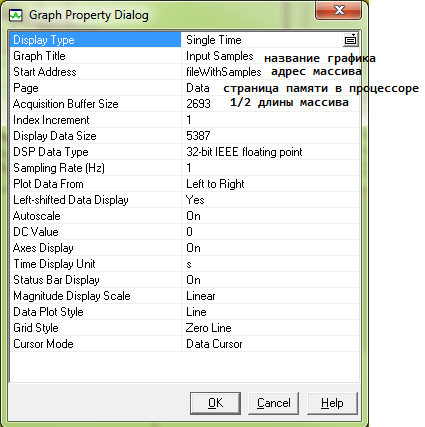Screen dimensions: 425x427
Task: Change Plot Data From Left to Right
Action: point(215,184)
